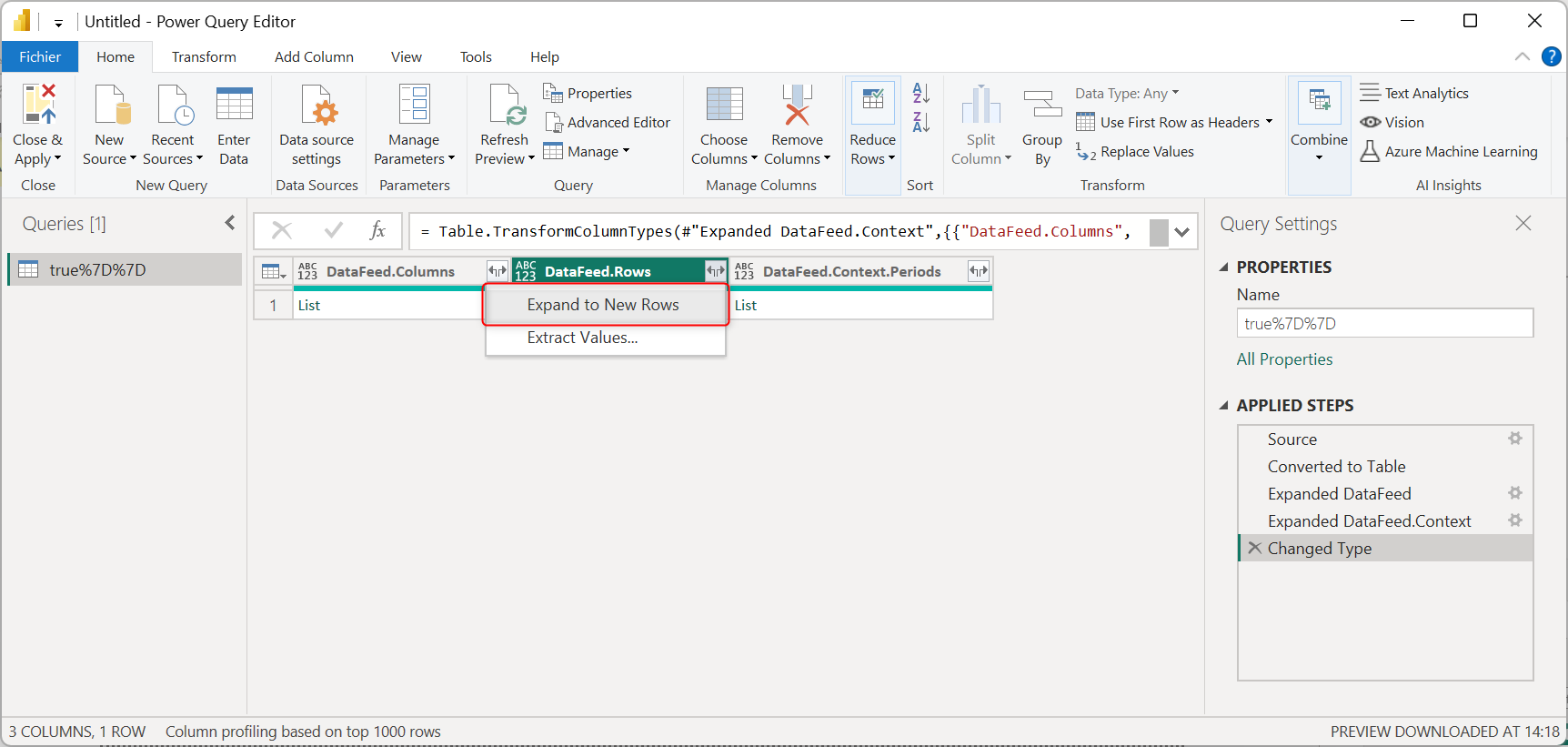Select the Expanded DataFeed applied step
The image size is (1568, 747).
[x=1339, y=493]
